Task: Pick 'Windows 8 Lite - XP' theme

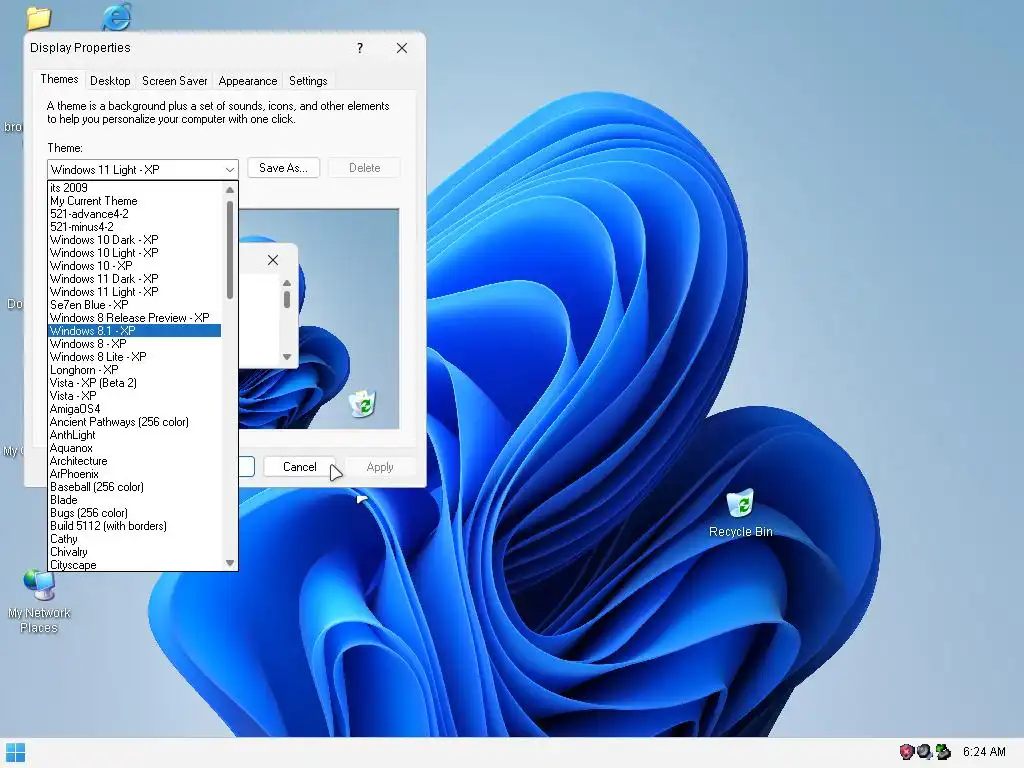Action: coord(135,357)
